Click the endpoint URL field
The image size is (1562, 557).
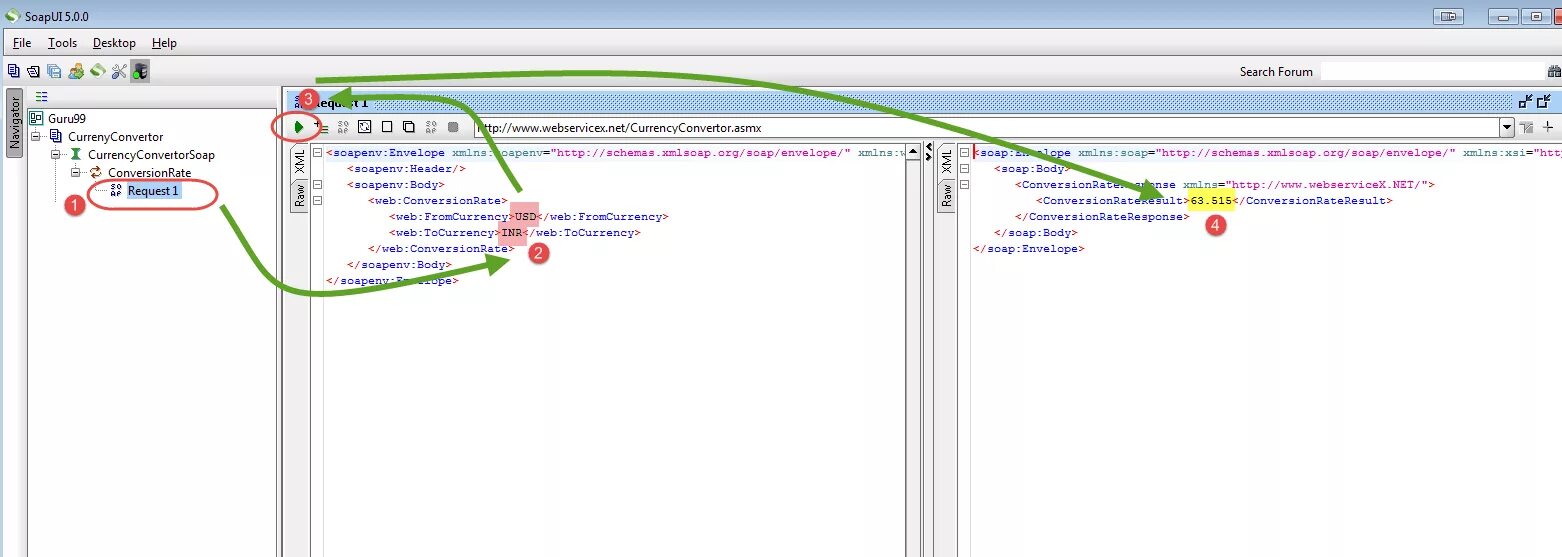click(985, 127)
